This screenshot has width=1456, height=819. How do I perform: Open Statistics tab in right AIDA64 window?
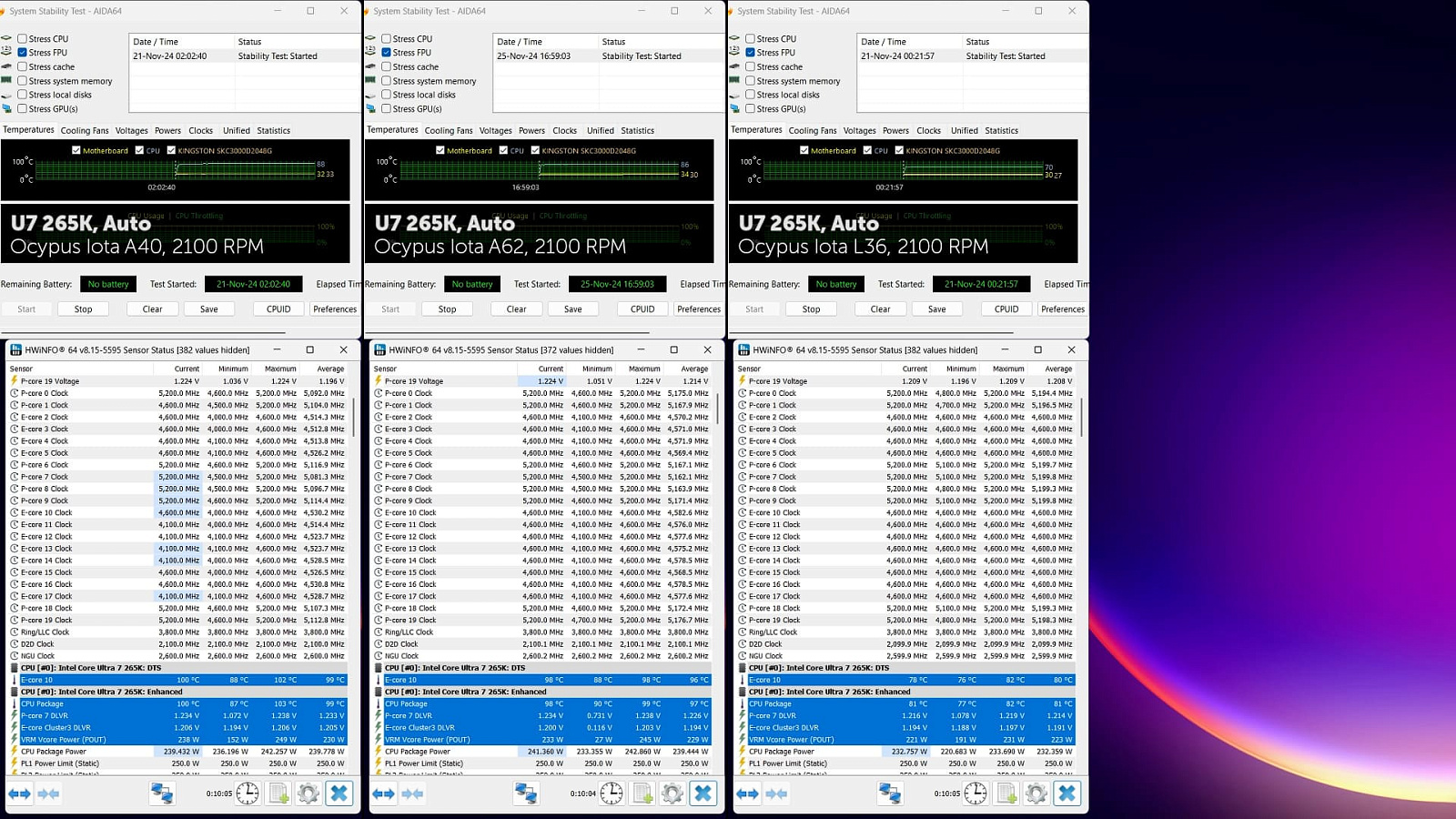point(1001,131)
